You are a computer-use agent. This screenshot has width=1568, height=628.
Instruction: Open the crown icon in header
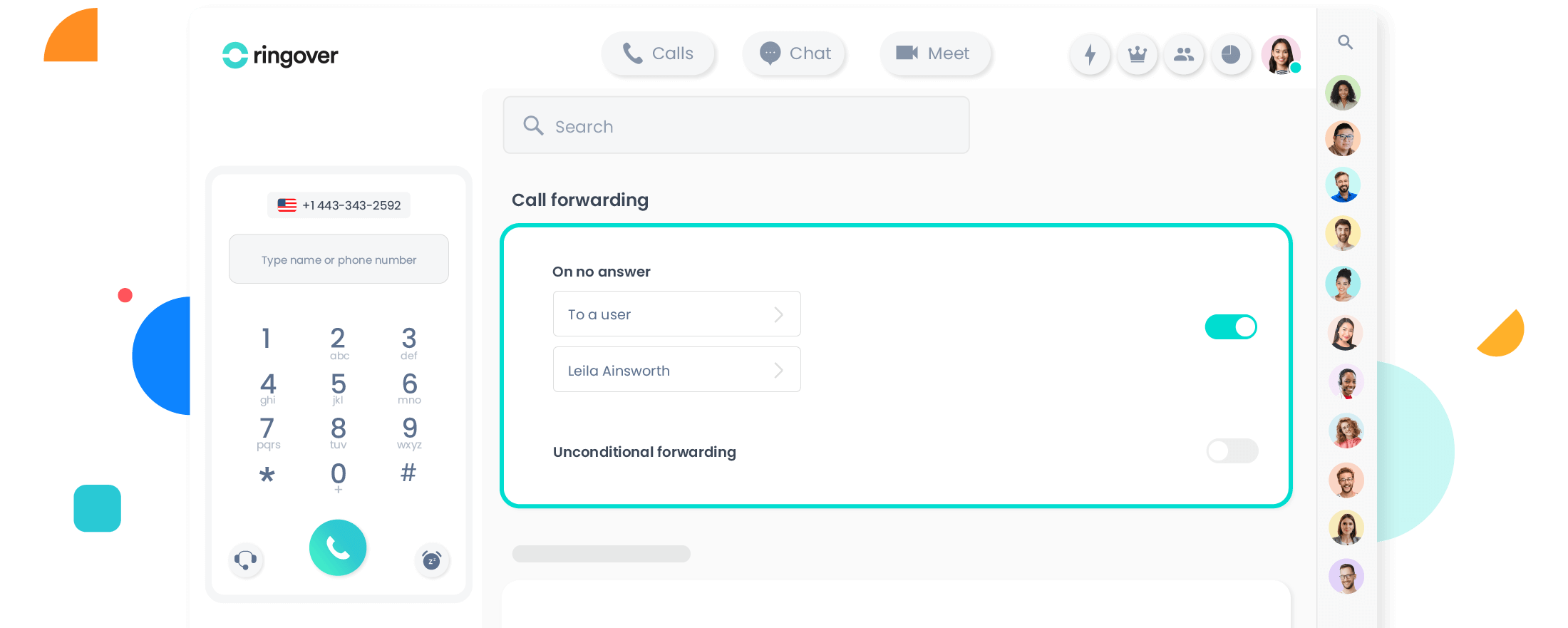pyautogui.click(x=1137, y=54)
